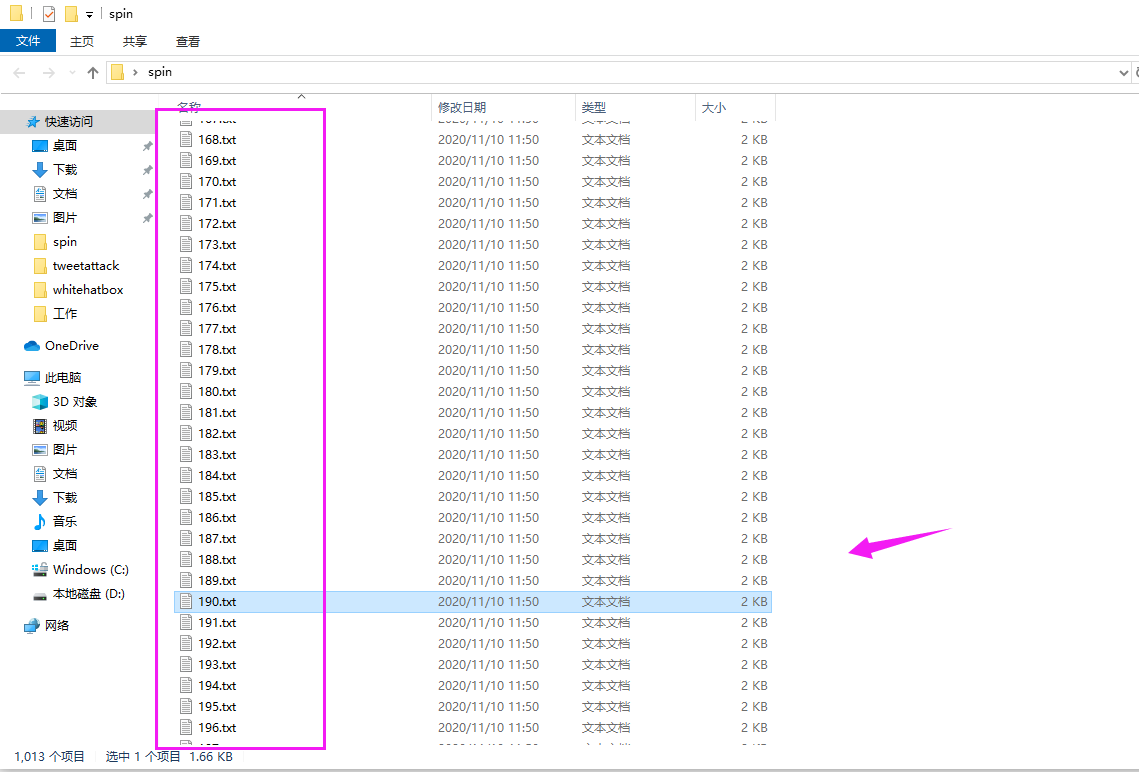Click the spin breadcrumb in address bar
This screenshot has height=772, width=1139.
point(160,72)
